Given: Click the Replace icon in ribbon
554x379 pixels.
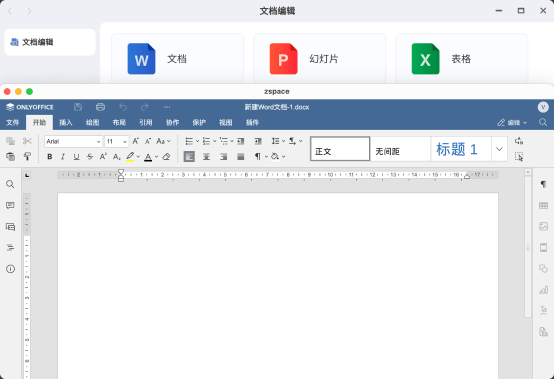Looking at the screenshot, I should click(x=519, y=141).
